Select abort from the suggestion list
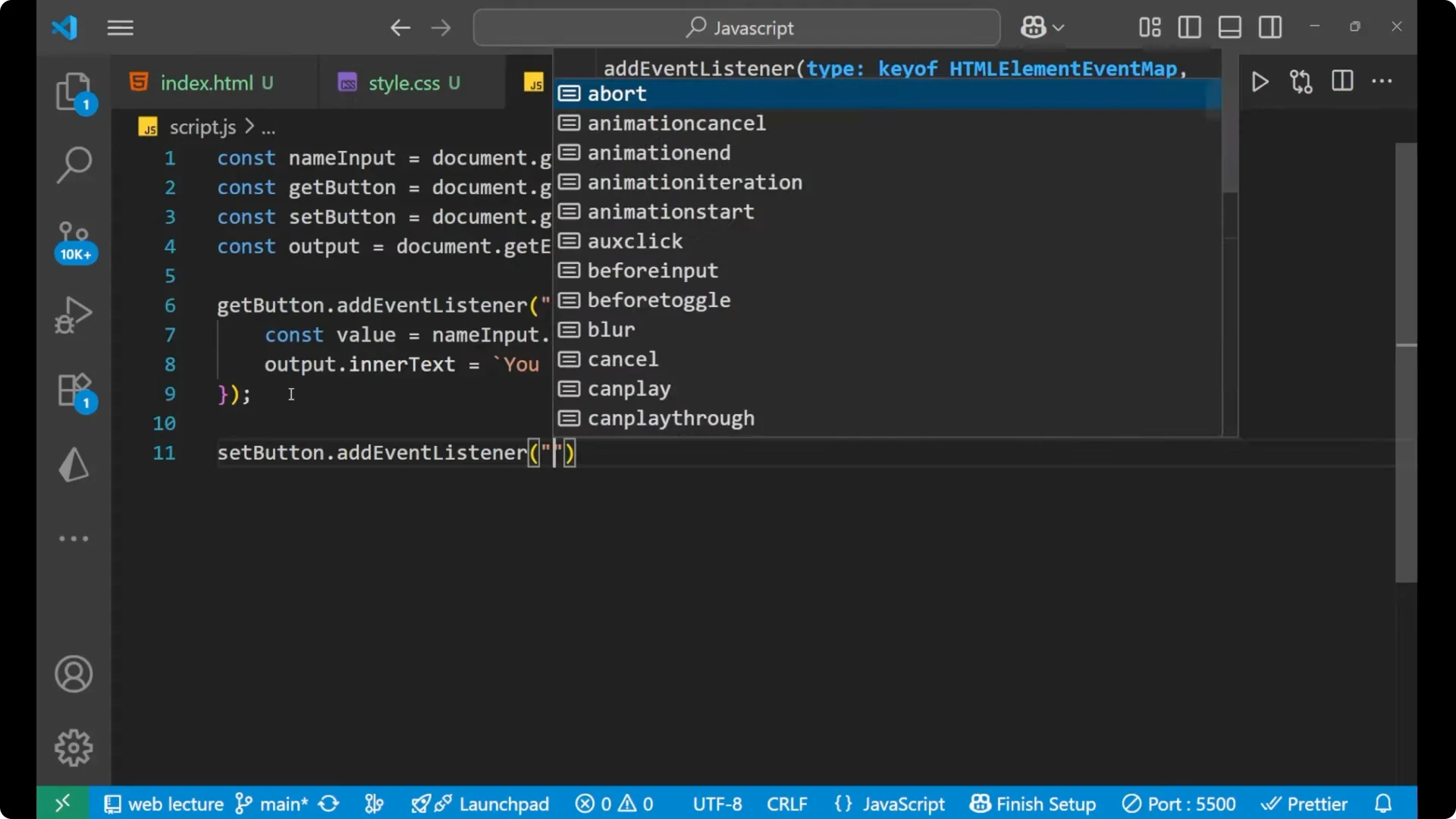Viewport: 1456px width, 819px height. pyautogui.click(x=617, y=93)
